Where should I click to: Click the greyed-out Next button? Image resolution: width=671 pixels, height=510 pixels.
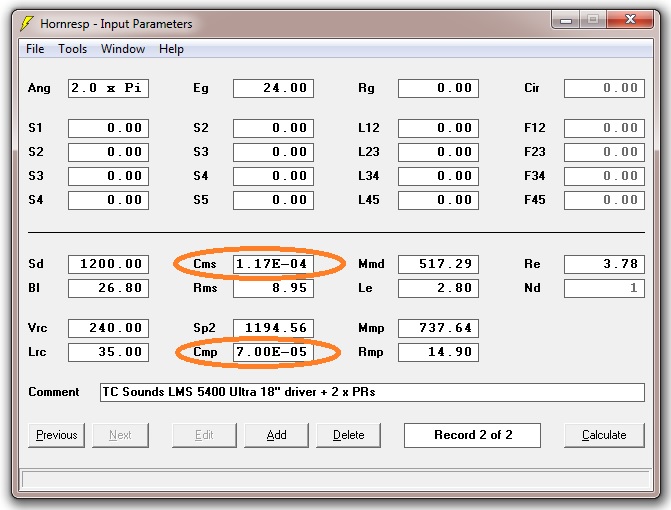pyautogui.click(x=120, y=435)
